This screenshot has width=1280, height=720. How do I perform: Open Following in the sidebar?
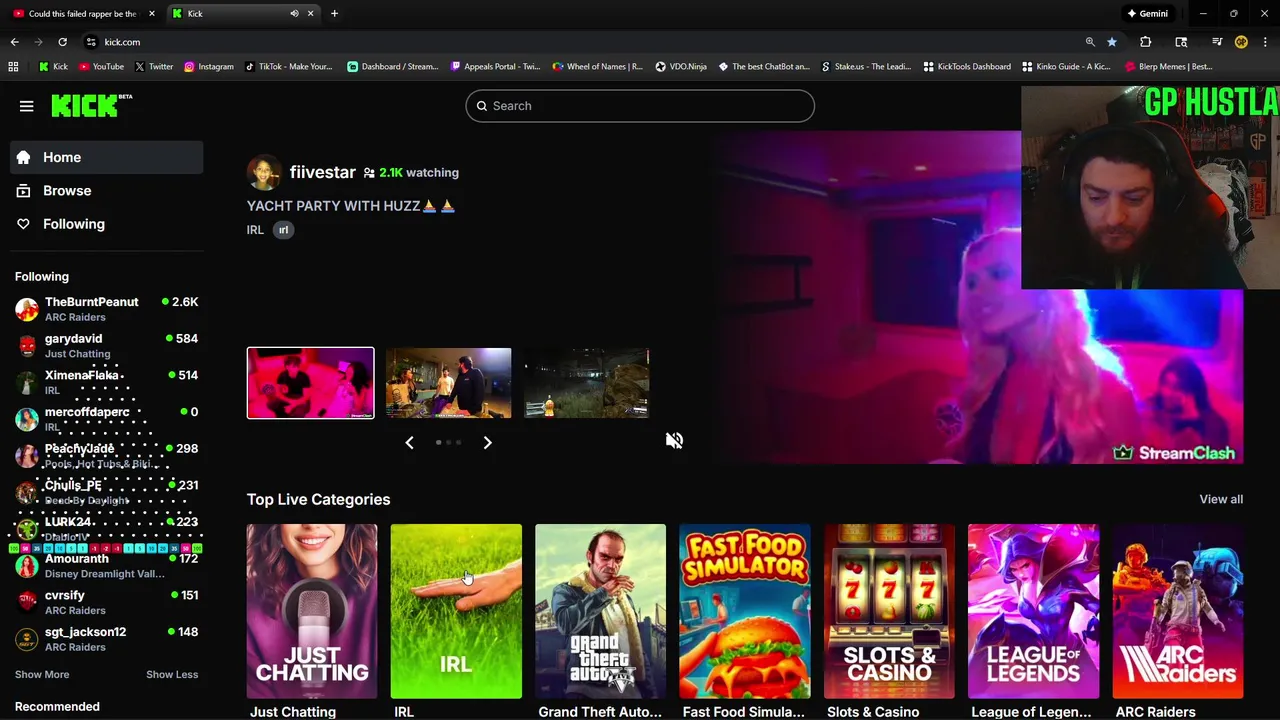tap(107, 224)
